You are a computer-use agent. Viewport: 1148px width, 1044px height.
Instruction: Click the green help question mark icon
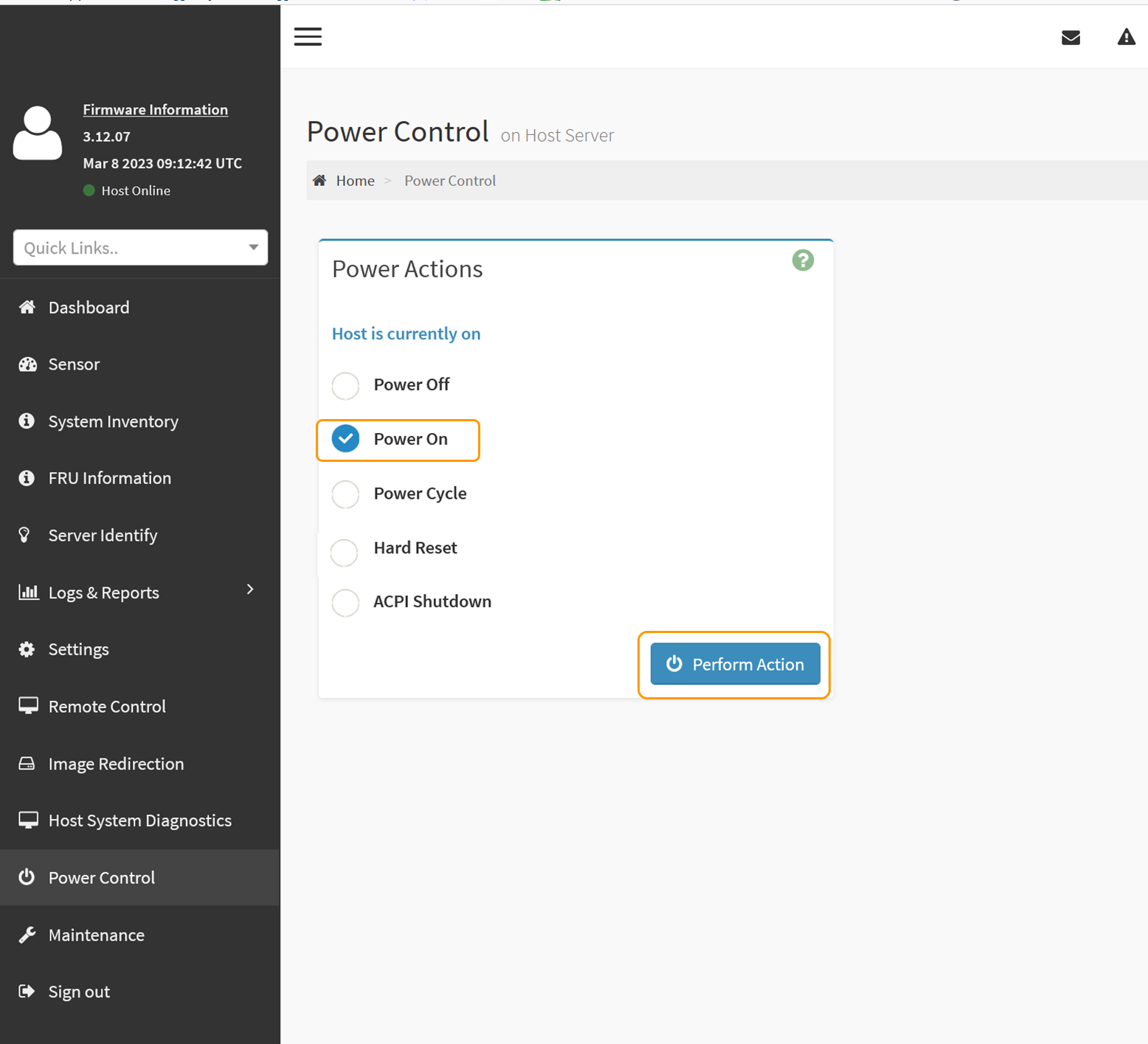tap(803, 260)
